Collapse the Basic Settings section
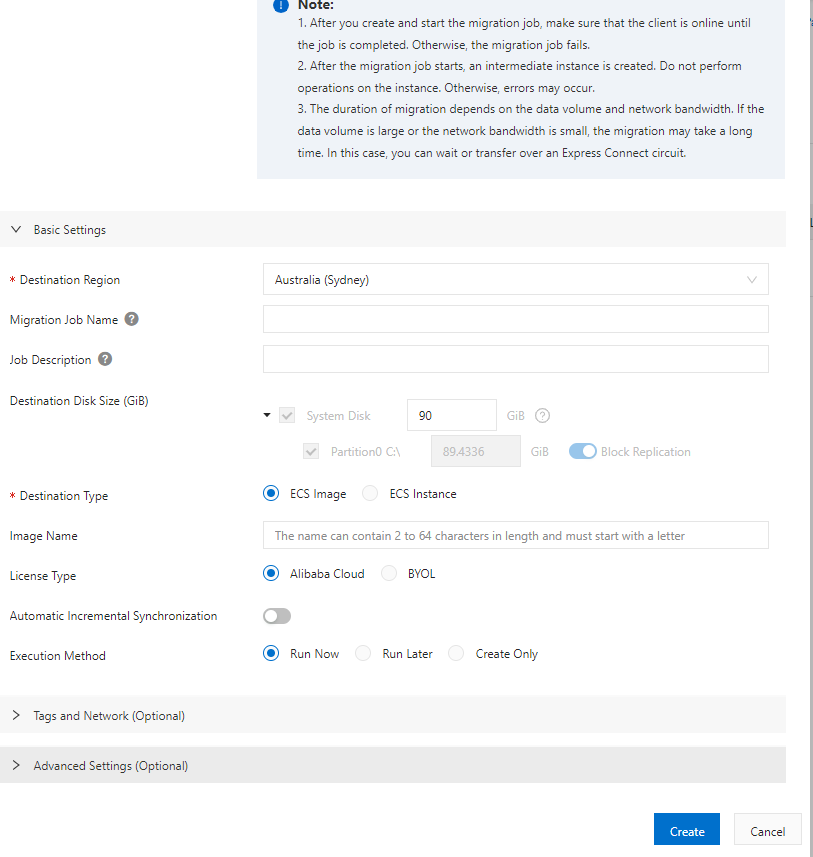Image resolution: width=813 pixels, height=857 pixels. coord(16,230)
